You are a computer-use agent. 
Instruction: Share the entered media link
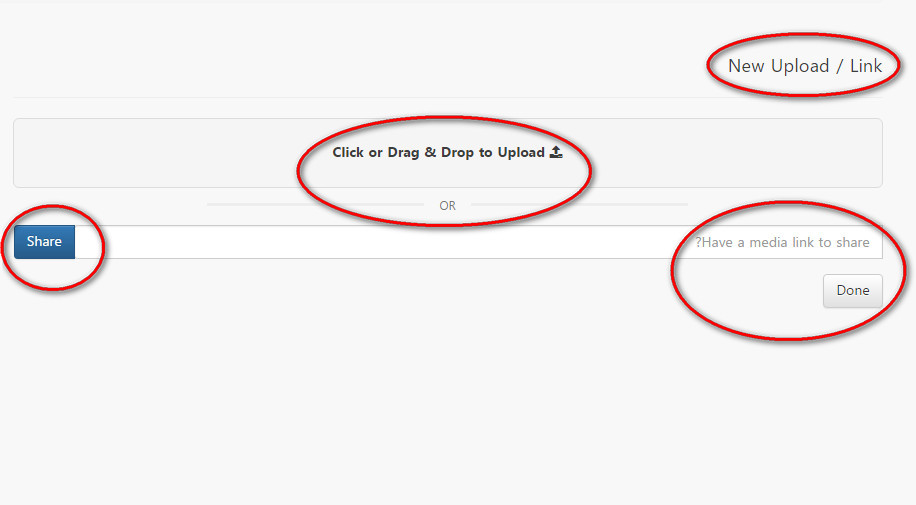tap(44, 241)
